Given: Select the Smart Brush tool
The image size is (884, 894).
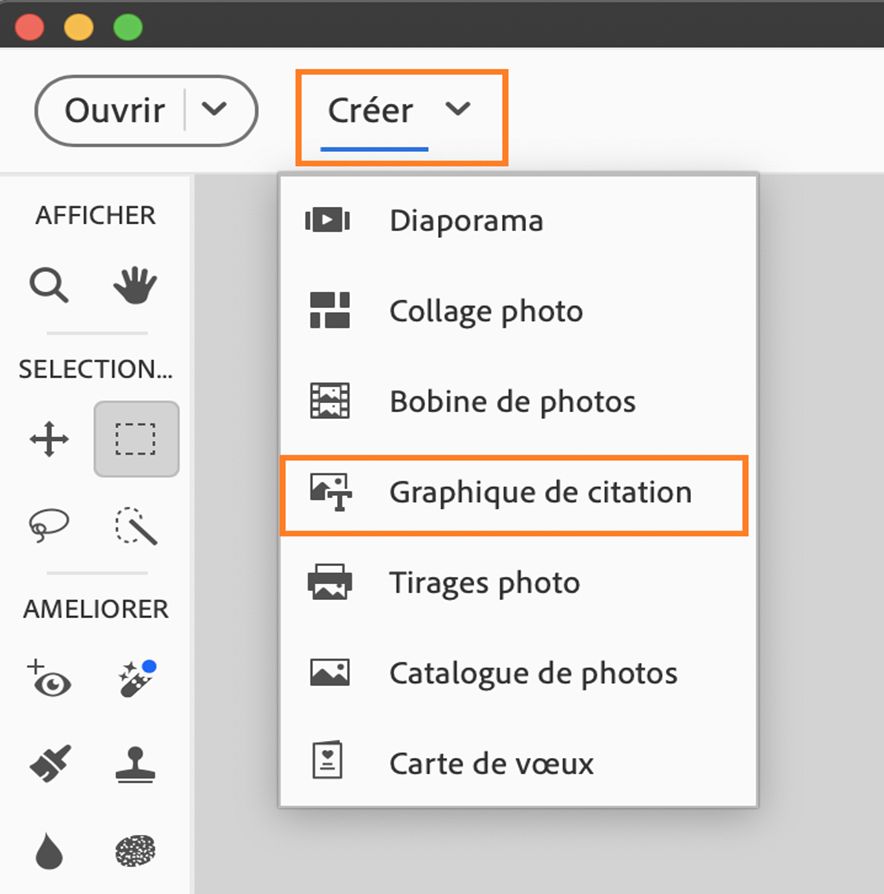Looking at the screenshot, I should pos(48,765).
